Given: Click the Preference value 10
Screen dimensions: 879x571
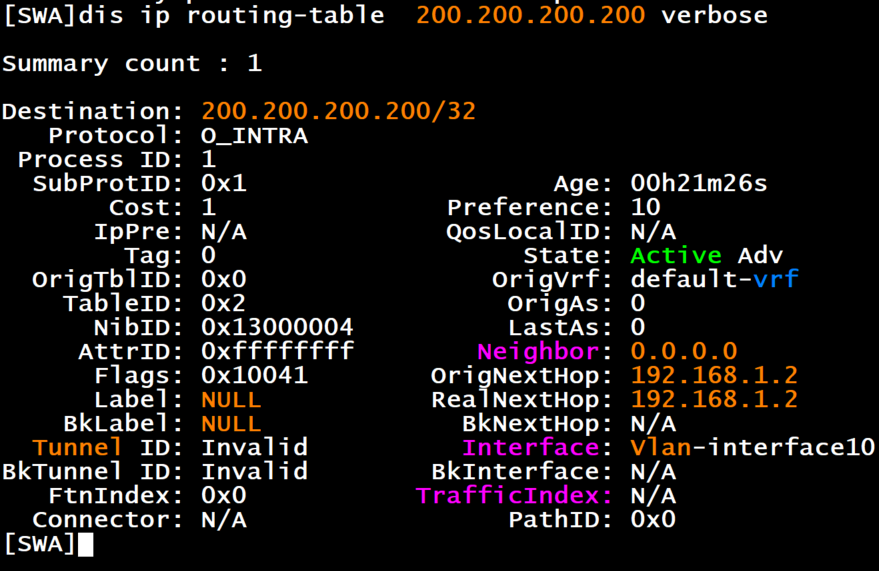Looking at the screenshot, I should click(646, 207).
